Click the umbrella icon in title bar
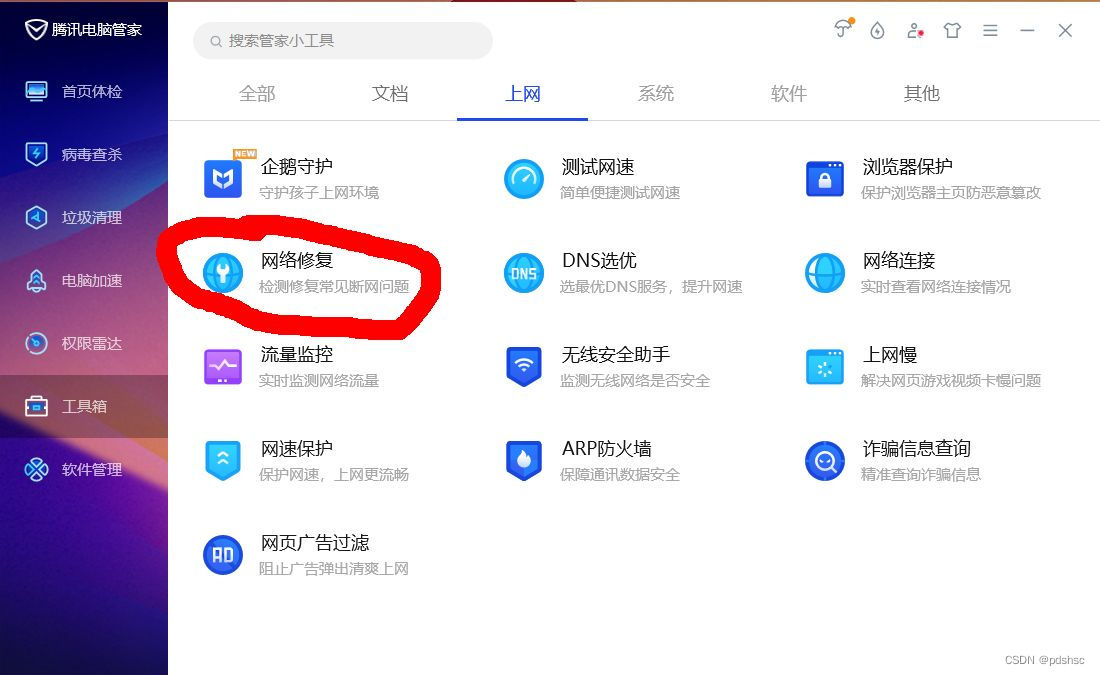1100x675 pixels. [x=843, y=29]
